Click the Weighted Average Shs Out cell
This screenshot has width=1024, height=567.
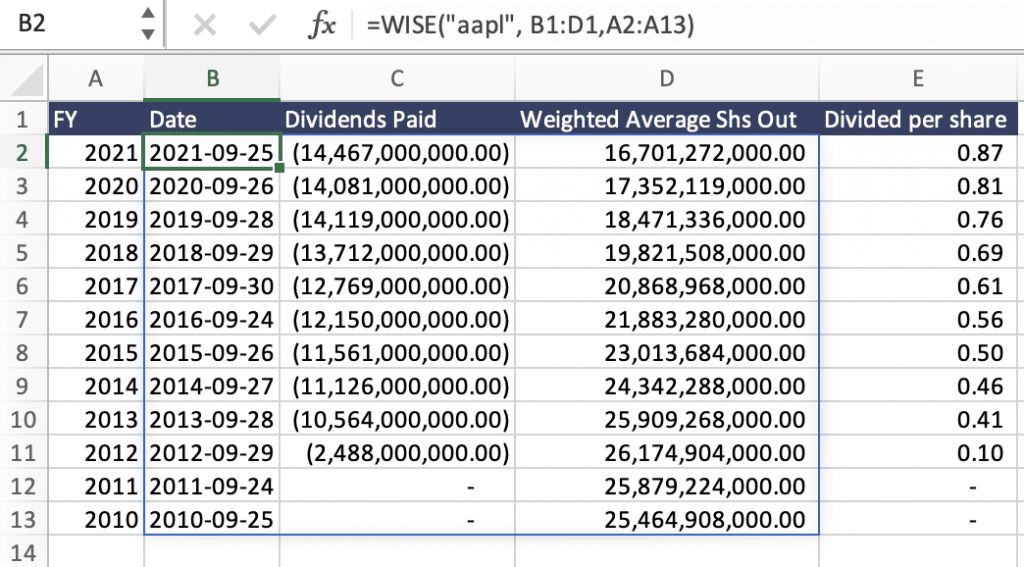pyautogui.click(x=667, y=120)
